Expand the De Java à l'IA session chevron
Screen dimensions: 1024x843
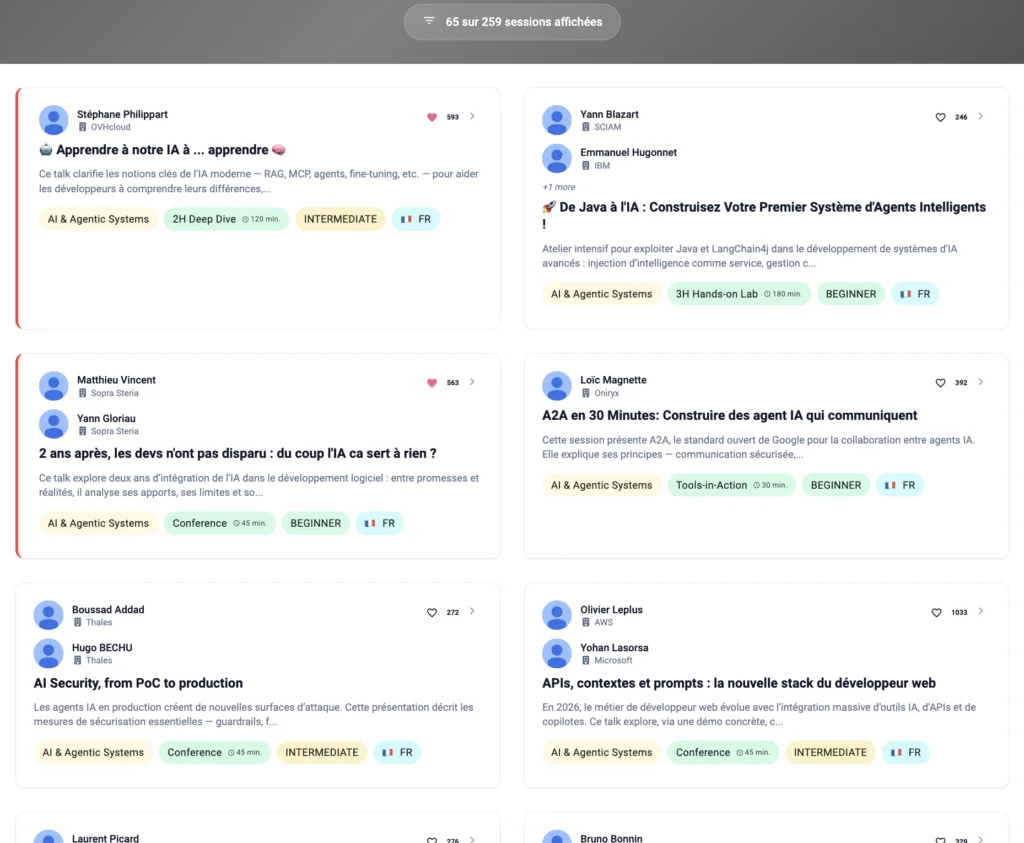click(980, 116)
